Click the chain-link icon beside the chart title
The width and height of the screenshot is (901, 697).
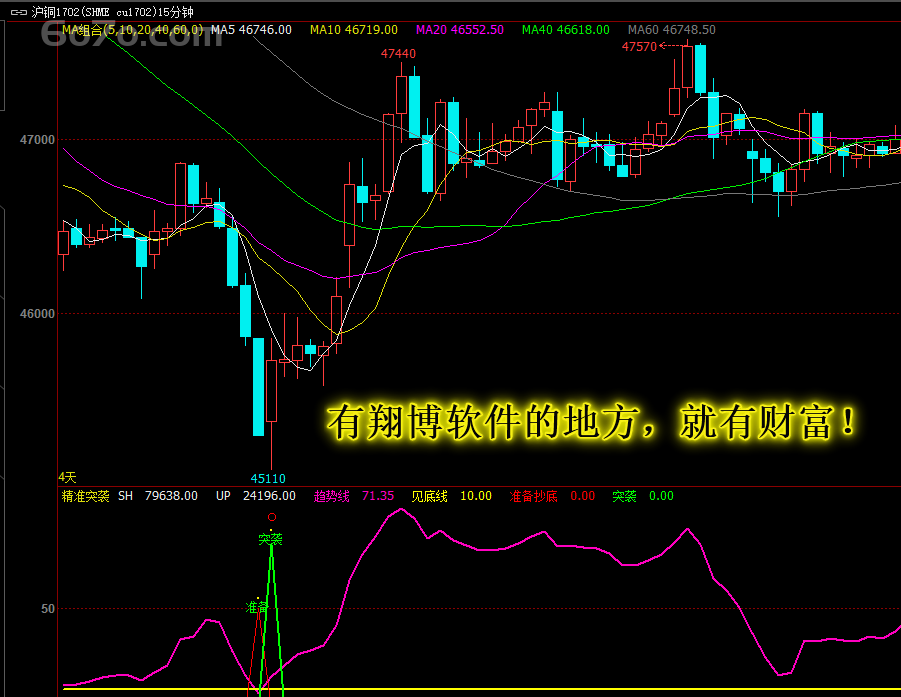pos(19,12)
